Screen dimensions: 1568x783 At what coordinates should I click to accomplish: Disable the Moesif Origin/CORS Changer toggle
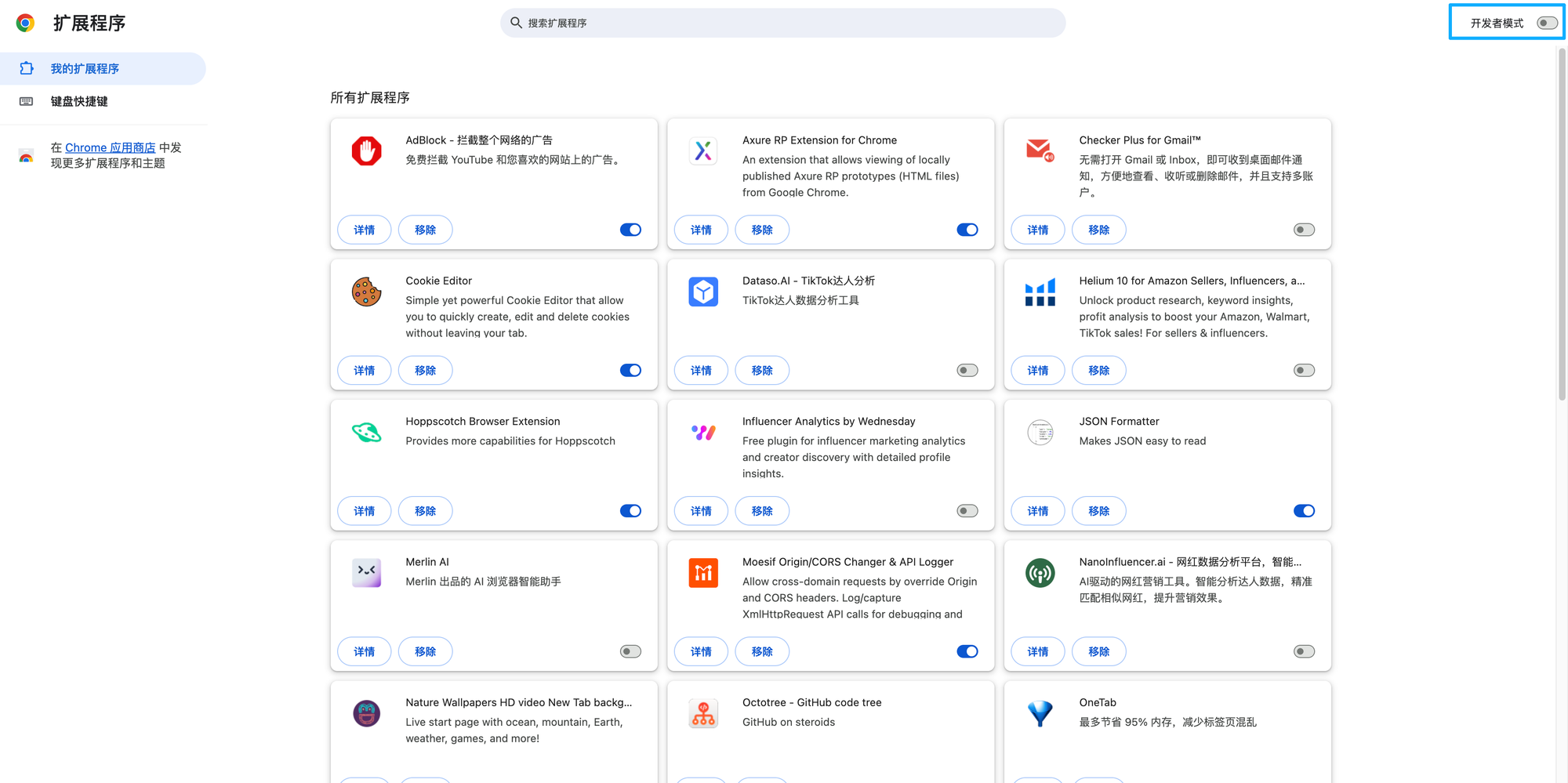pyautogui.click(x=967, y=651)
